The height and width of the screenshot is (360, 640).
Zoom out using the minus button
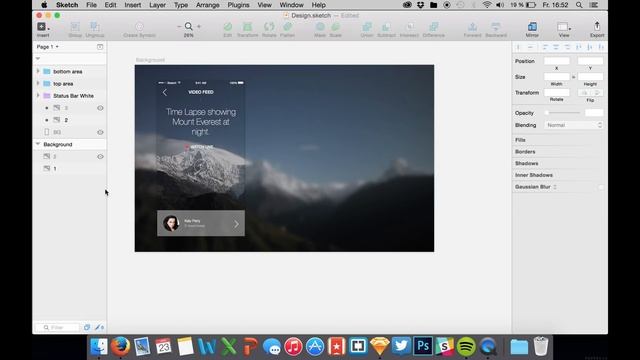(179, 27)
